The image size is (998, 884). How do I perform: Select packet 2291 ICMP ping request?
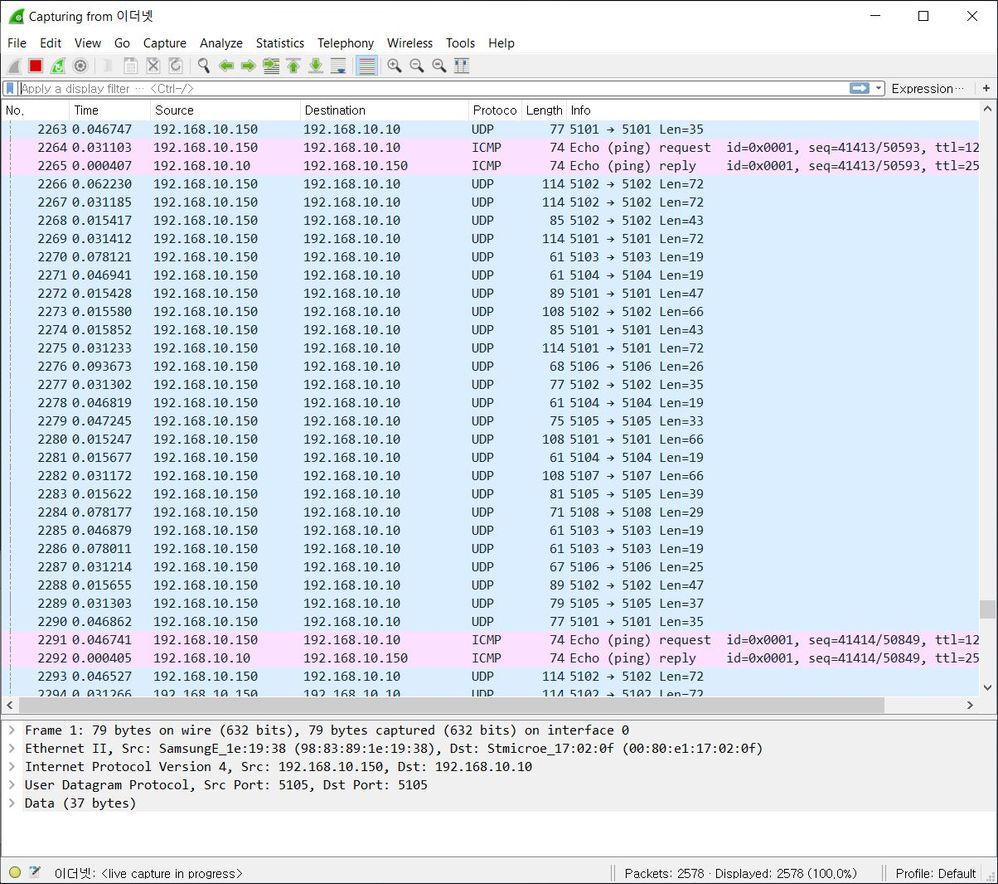coord(490,640)
